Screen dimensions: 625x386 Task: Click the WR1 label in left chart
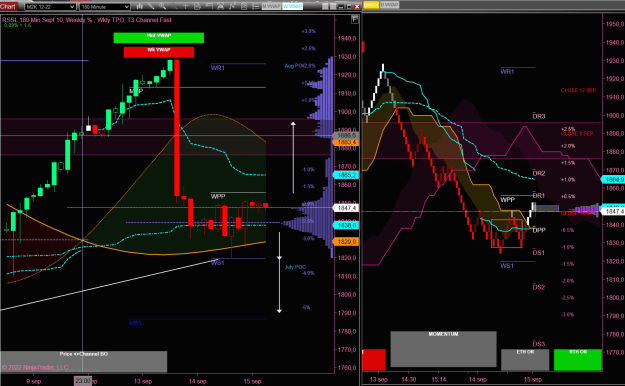tap(218, 68)
